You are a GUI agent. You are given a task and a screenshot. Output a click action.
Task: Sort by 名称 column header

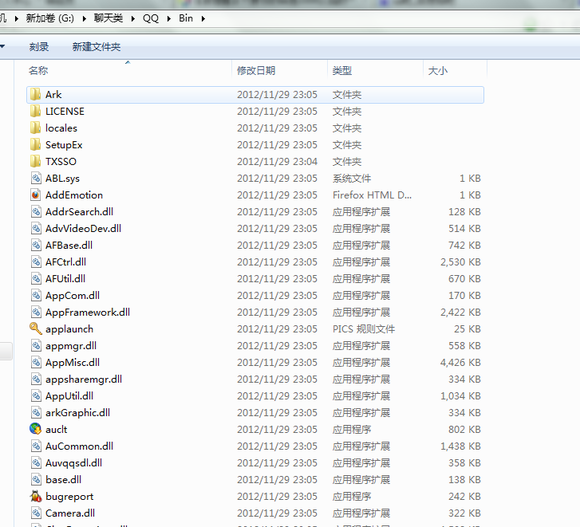click(38, 71)
